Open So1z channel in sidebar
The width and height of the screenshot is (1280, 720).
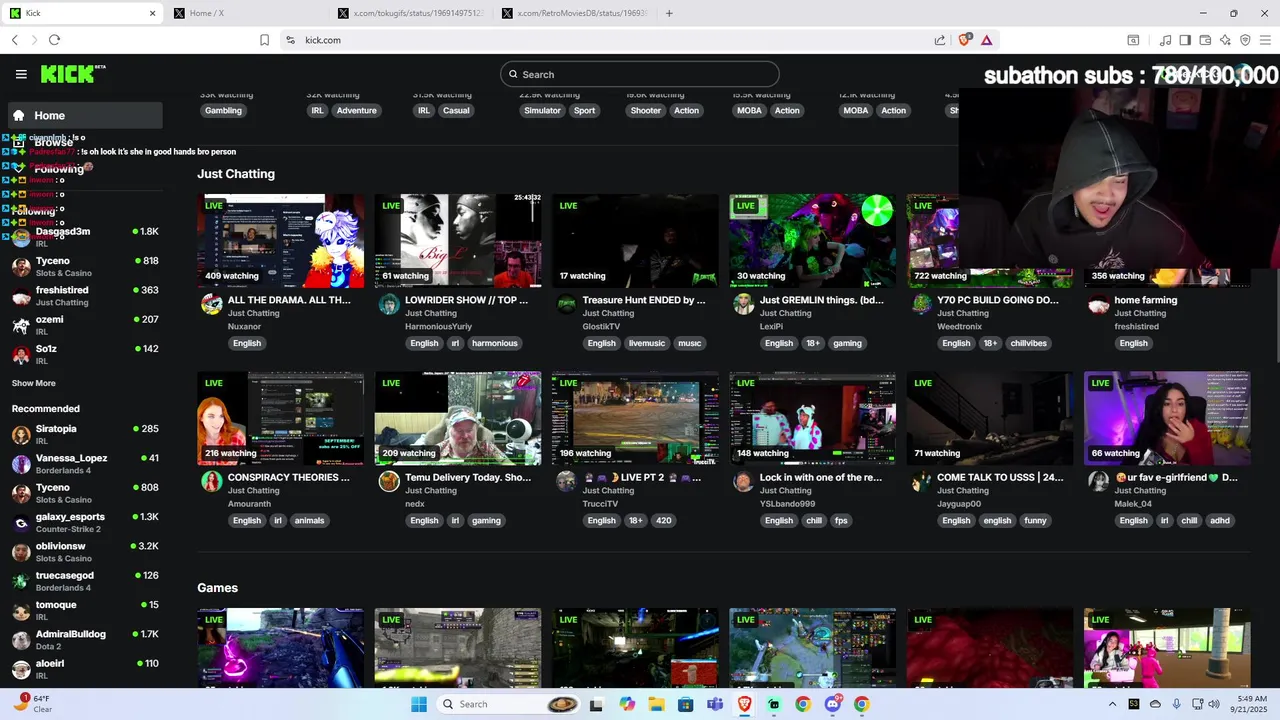coord(85,354)
